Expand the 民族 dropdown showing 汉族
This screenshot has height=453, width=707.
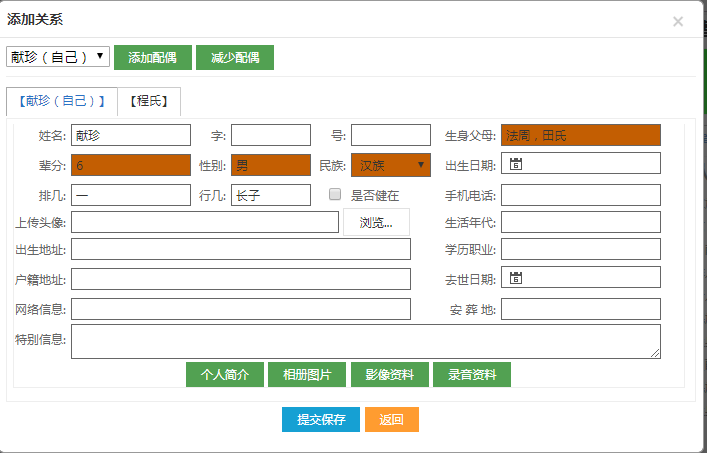point(390,165)
